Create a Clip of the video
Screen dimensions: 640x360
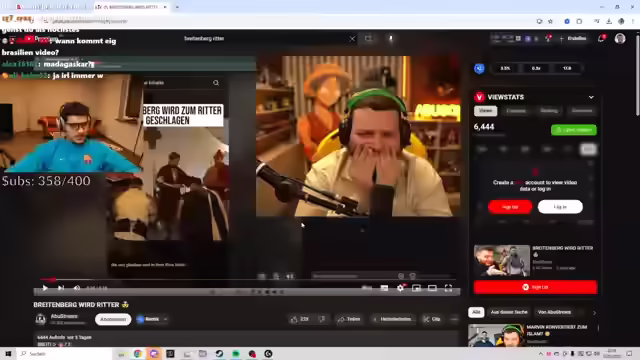click(431, 319)
